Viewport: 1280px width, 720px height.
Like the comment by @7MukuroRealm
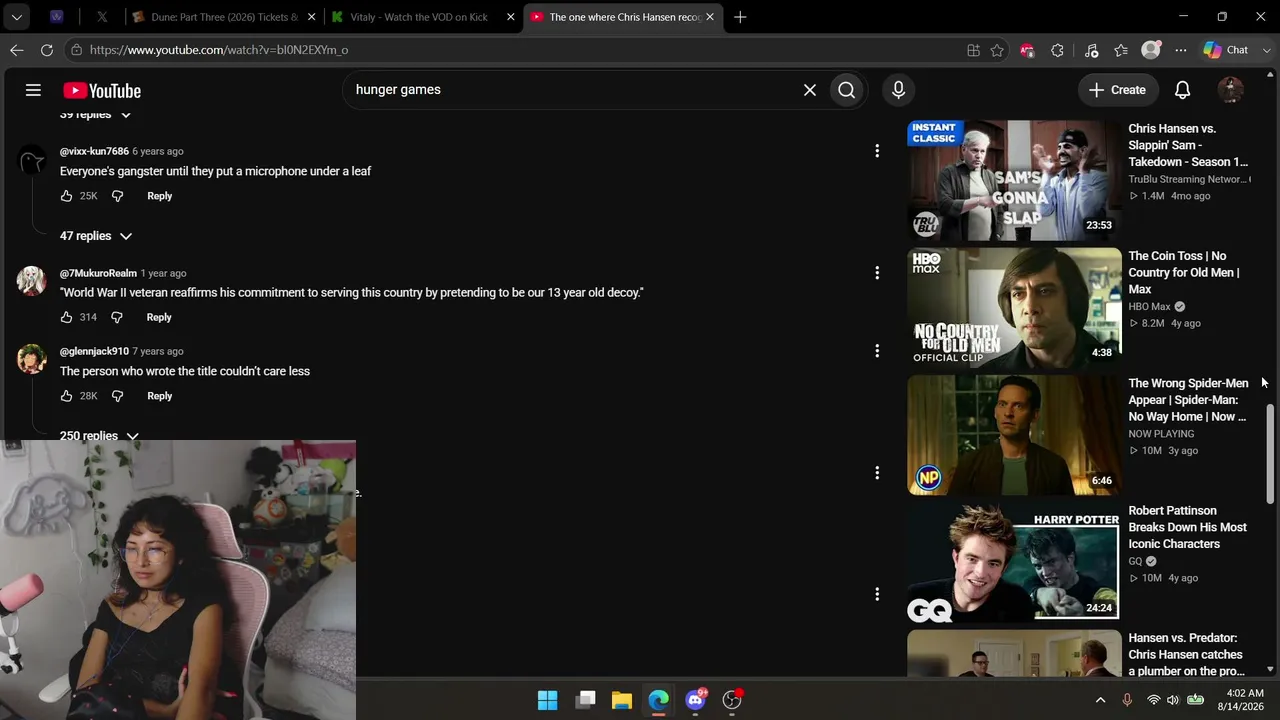[66, 317]
